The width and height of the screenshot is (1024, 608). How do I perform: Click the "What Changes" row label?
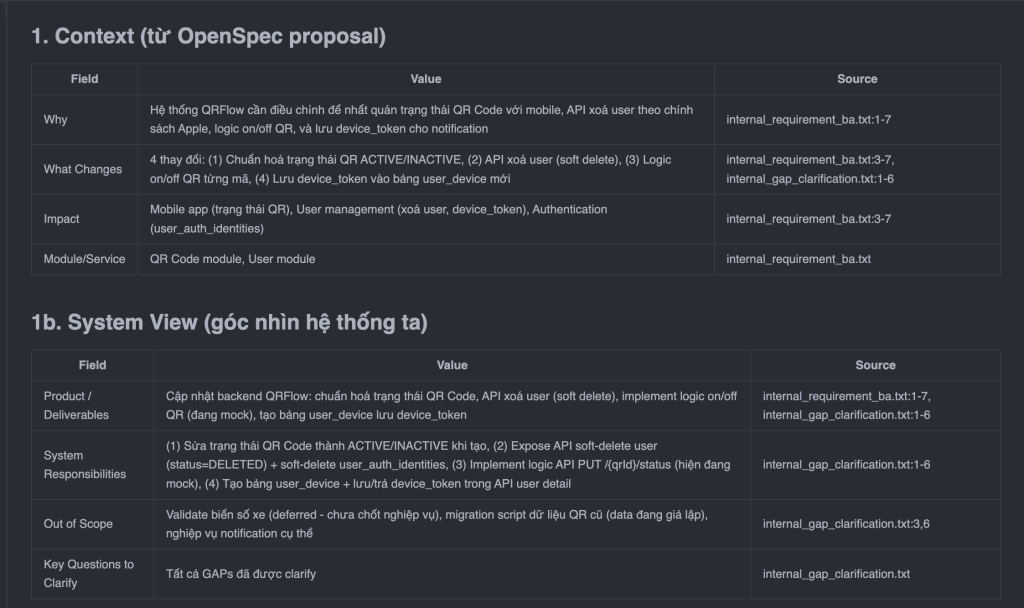click(83, 169)
